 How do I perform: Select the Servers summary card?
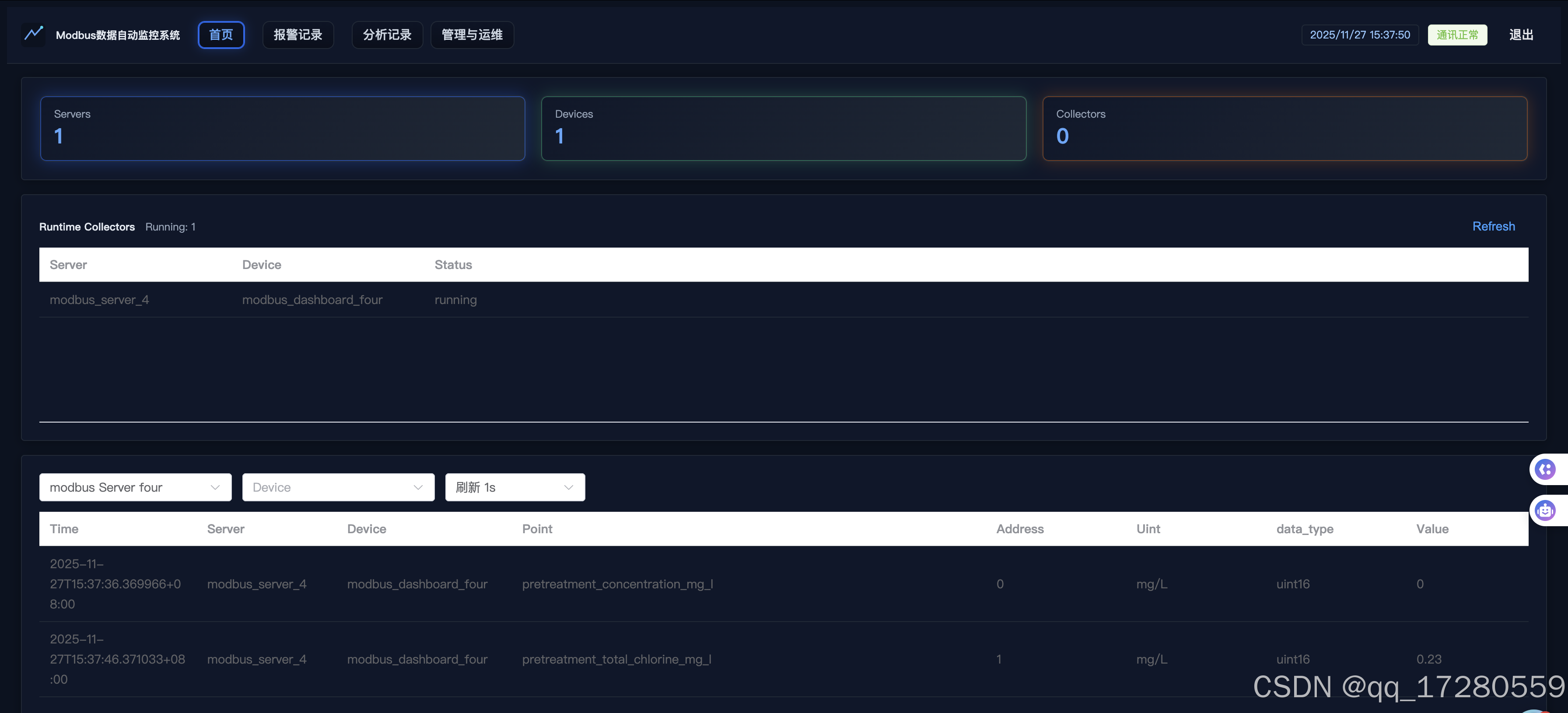click(x=283, y=128)
